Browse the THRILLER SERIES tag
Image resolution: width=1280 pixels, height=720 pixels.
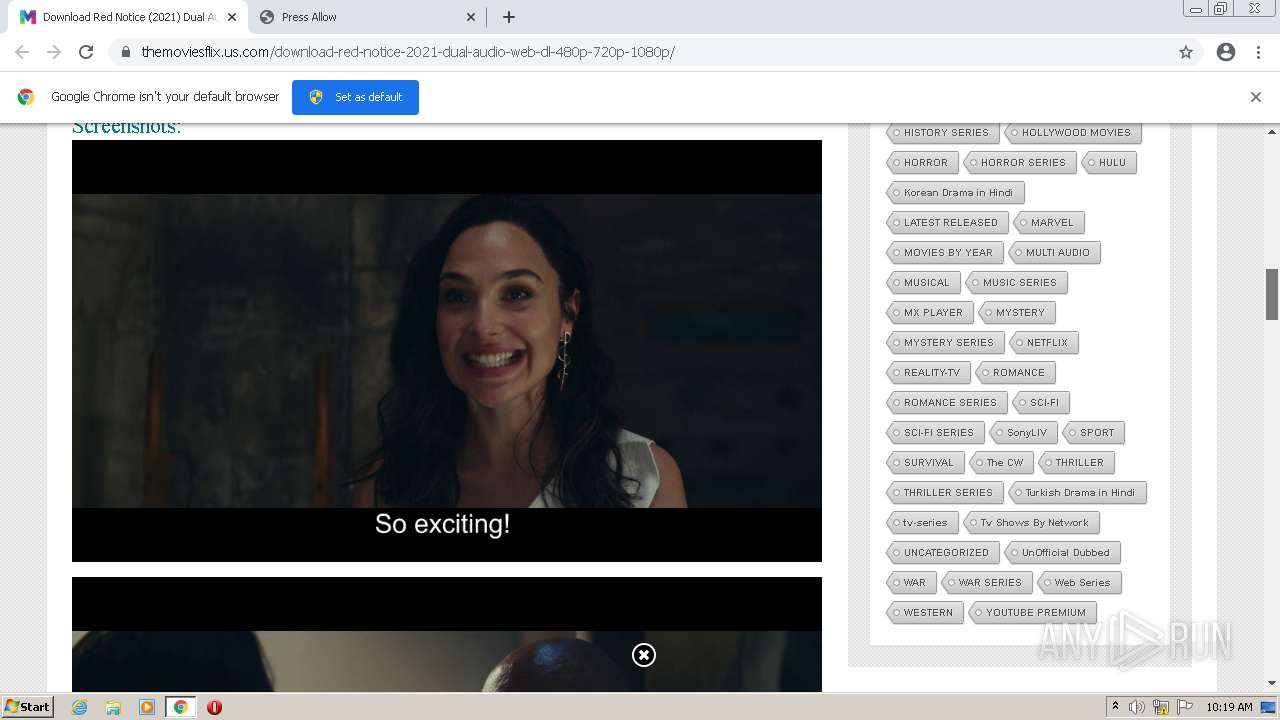(x=944, y=492)
